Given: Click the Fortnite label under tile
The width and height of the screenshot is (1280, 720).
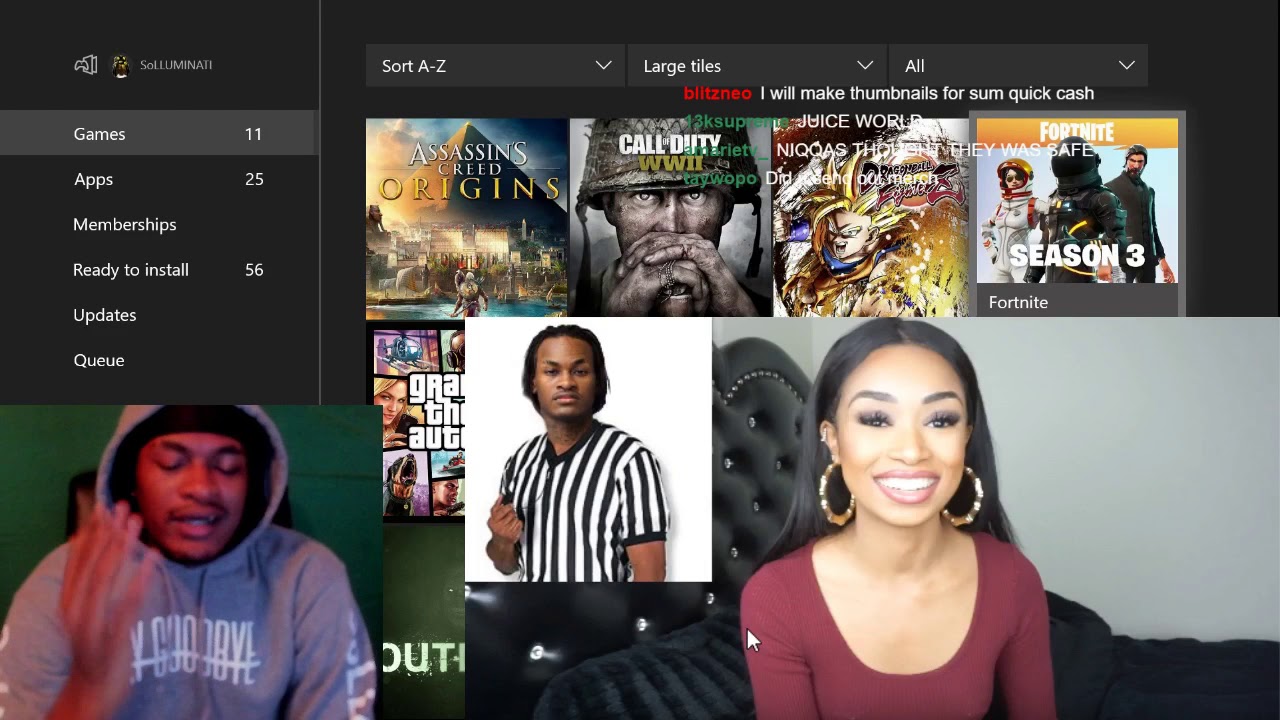Looking at the screenshot, I should [x=1018, y=302].
